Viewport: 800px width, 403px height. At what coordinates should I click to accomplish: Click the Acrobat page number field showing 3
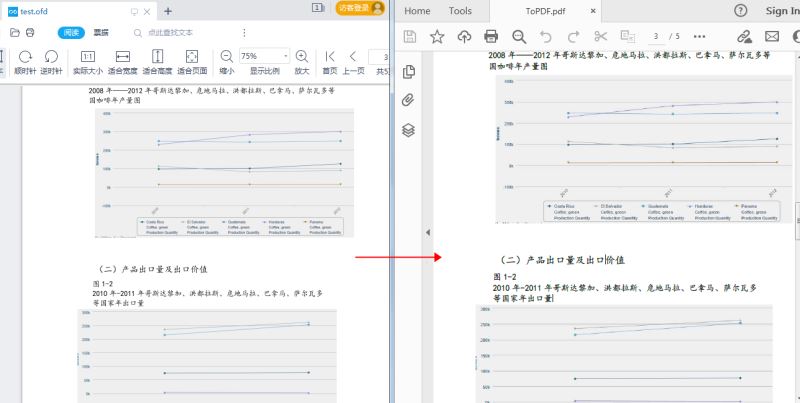656,36
